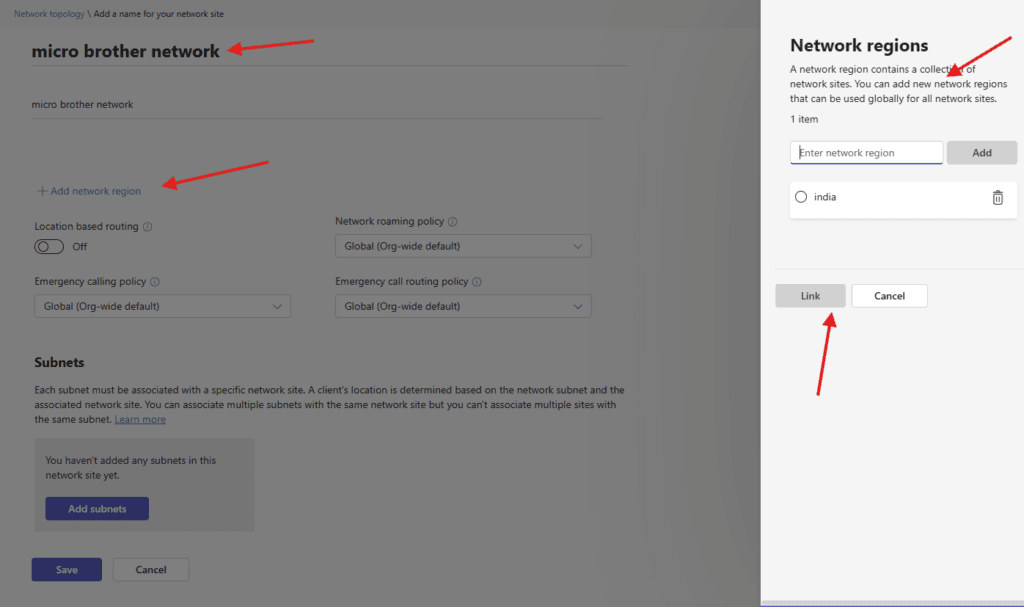Go to Network topology breadcrumb
1024x607 pixels.
(50, 15)
